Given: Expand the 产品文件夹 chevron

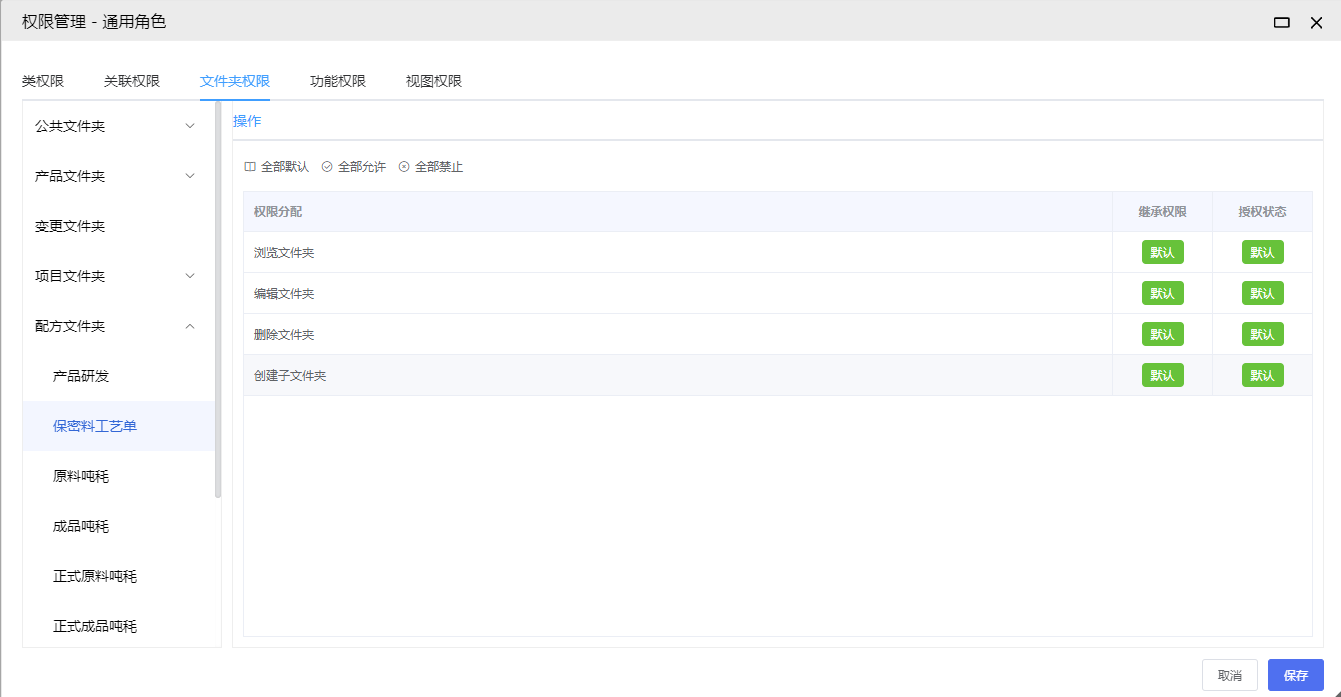Looking at the screenshot, I should [190, 176].
